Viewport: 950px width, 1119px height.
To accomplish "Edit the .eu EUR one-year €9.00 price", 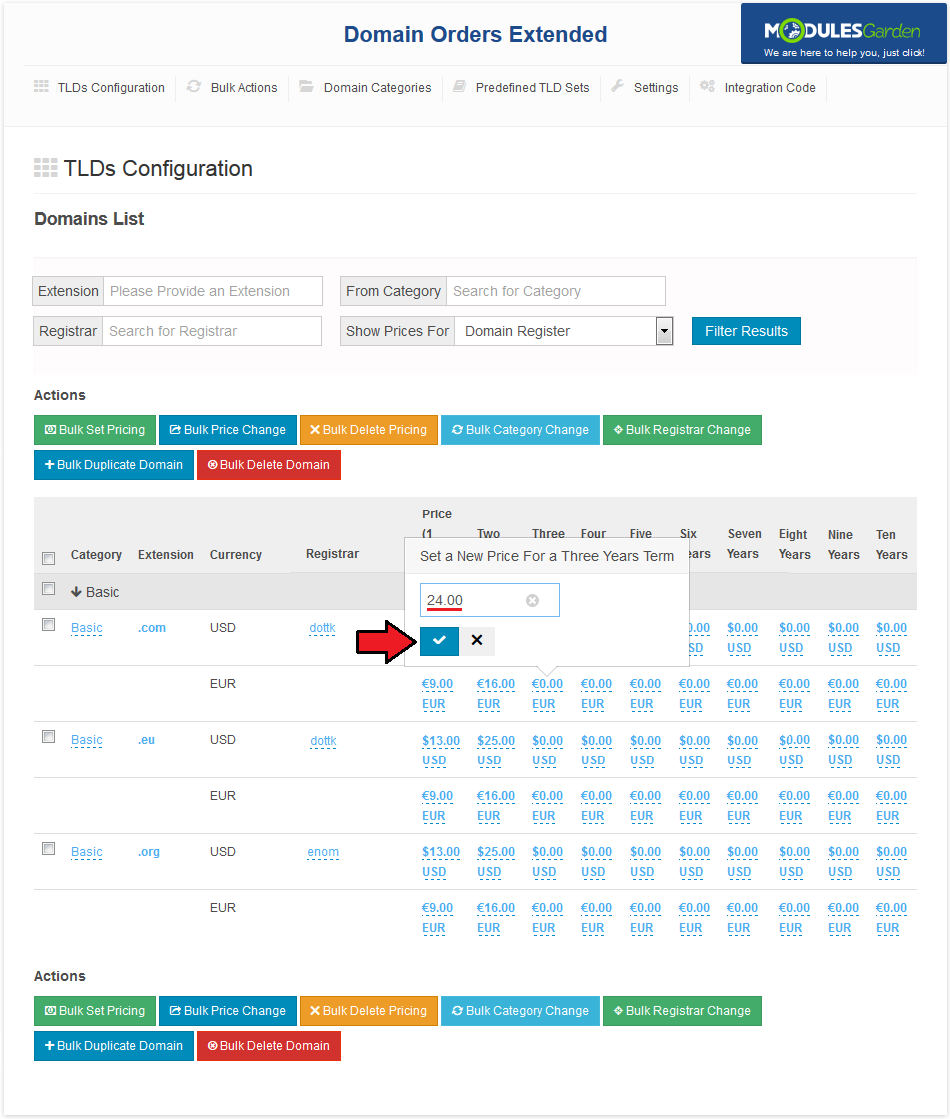I will point(438,806).
